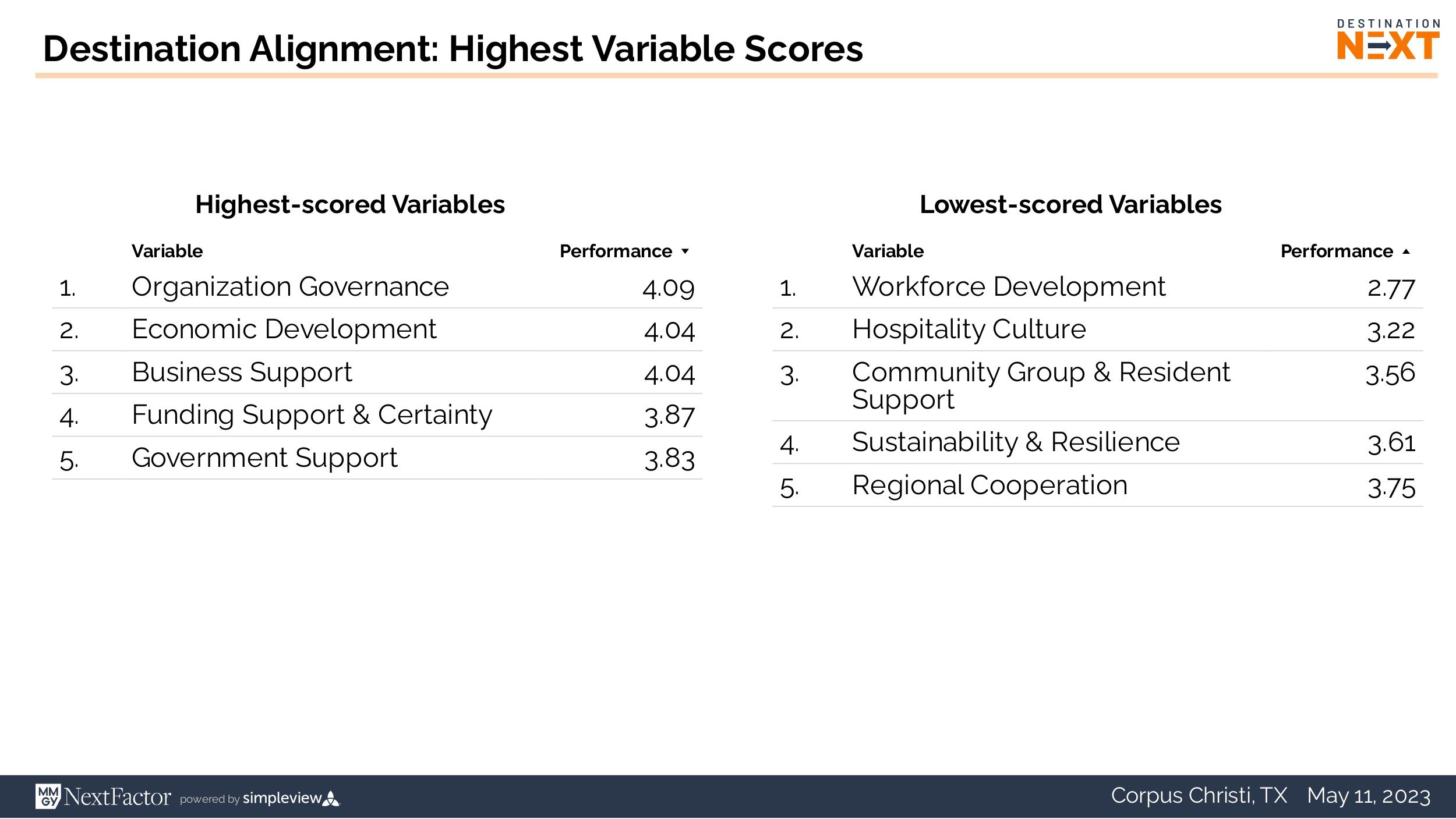
Task: Select Community Group & Resident Support row
Action: pos(1041,385)
